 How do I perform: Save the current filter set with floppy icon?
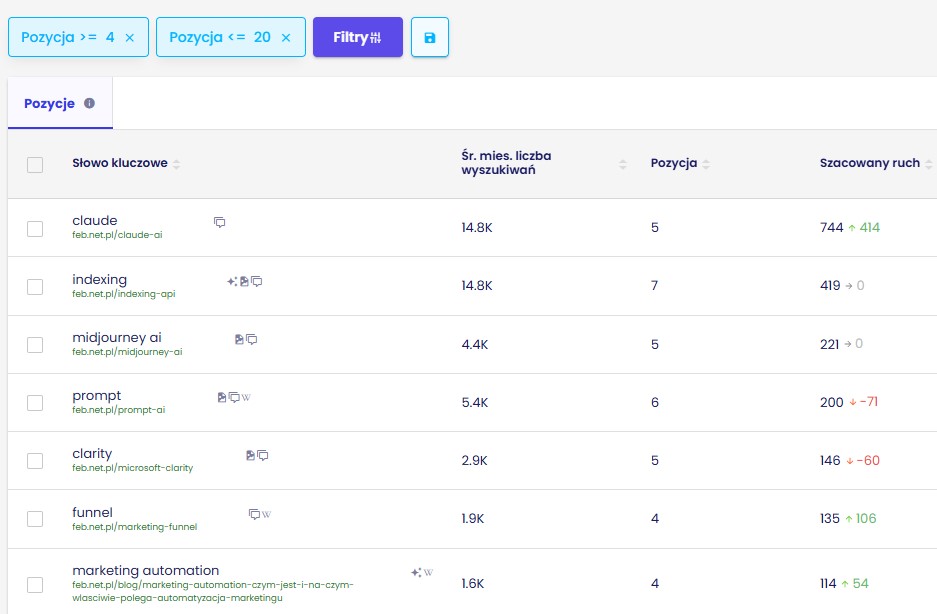tap(430, 37)
